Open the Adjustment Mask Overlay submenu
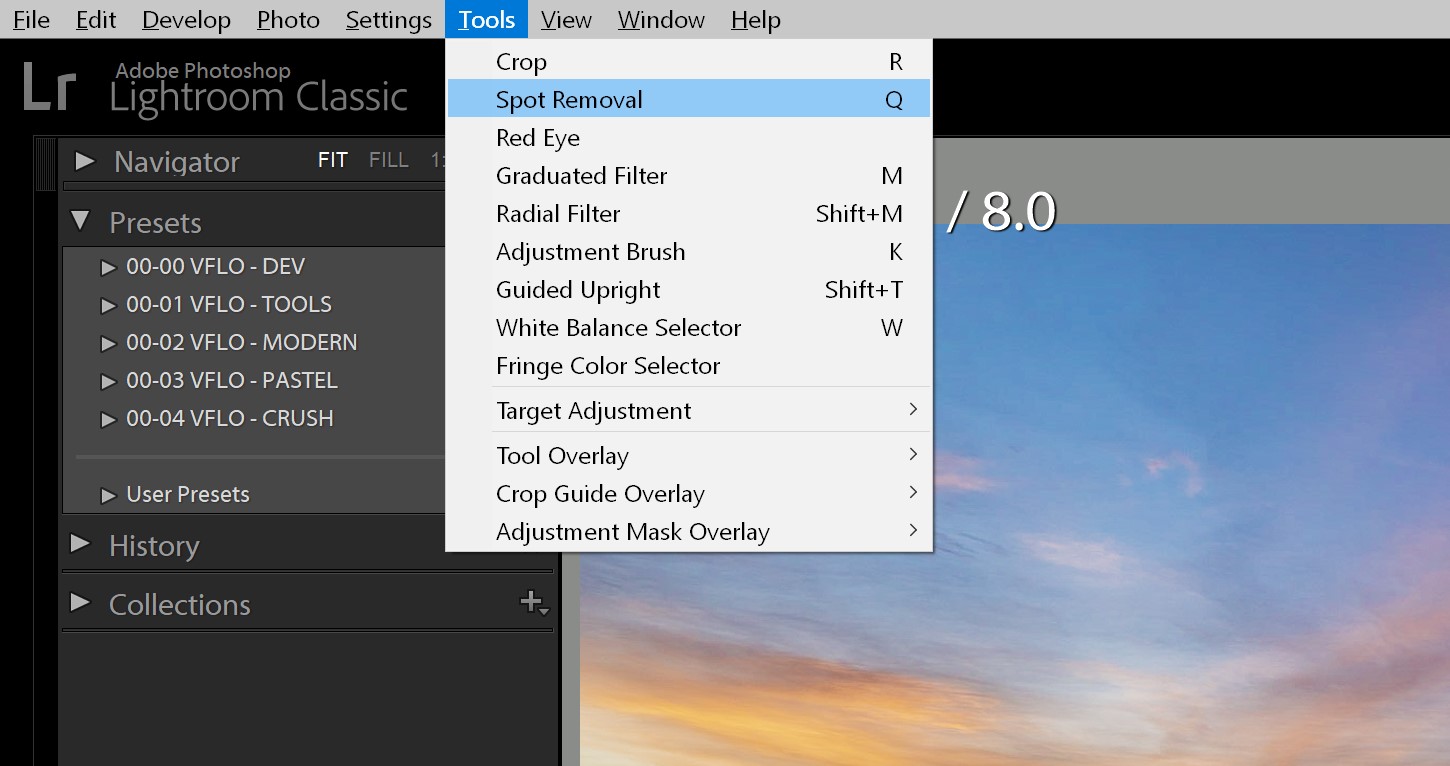The width and height of the screenshot is (1450, 766). pyautogui.click(x=632, y=531)
